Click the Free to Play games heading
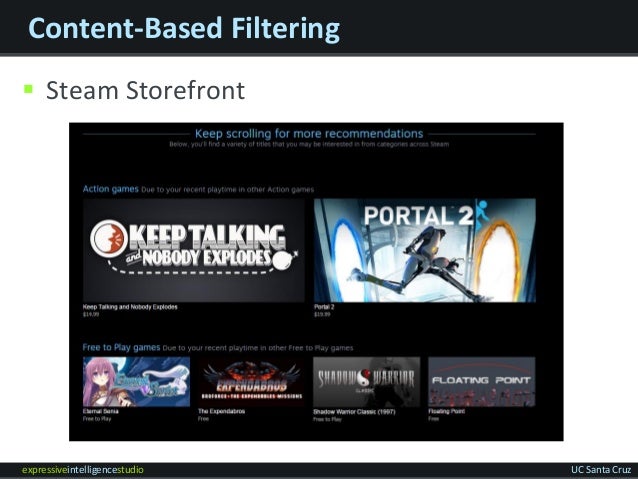This screenshot has height=479, width=638. click(121, 347)
